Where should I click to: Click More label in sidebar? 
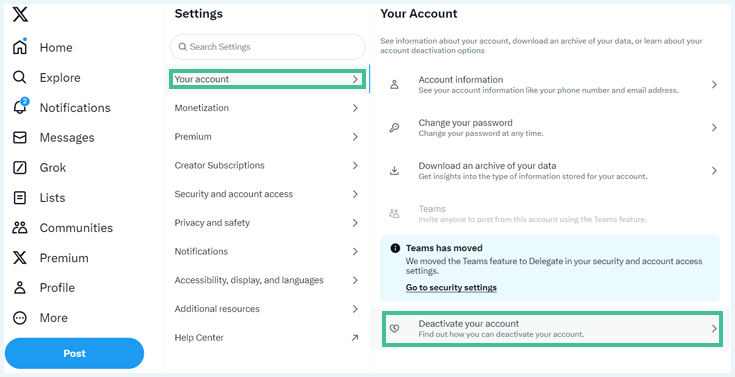pyautogui.click(x=53, y=317)
